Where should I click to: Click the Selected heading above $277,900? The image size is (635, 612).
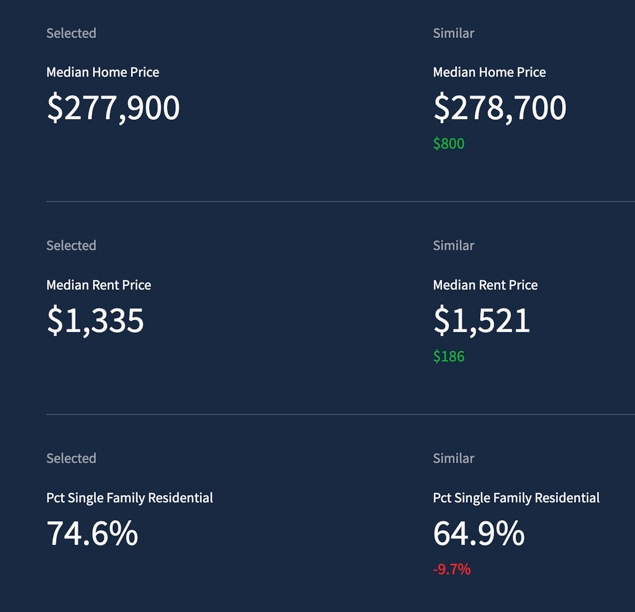point(71,33)
